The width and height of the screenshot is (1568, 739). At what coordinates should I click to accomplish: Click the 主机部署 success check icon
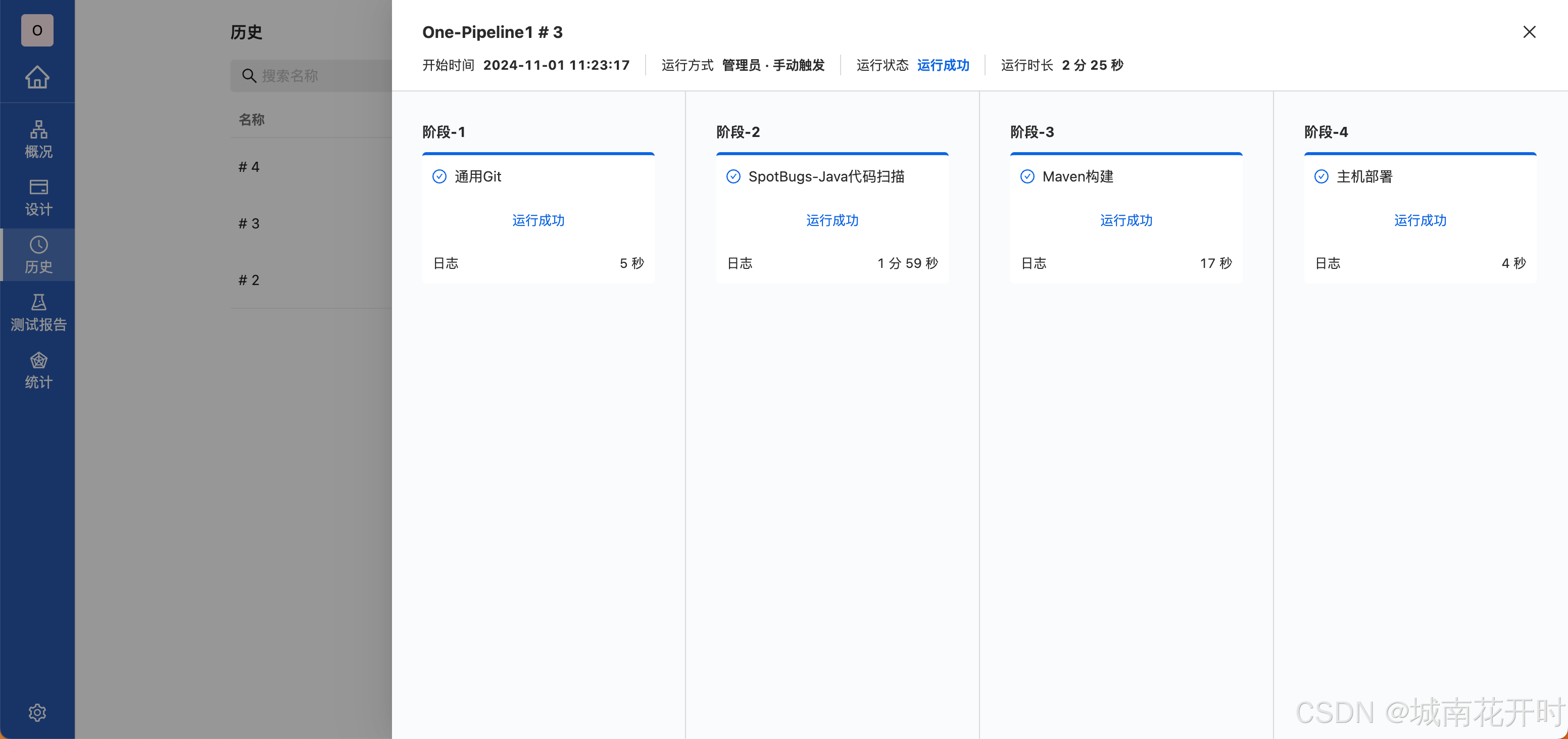click(x=1321, y=177)
